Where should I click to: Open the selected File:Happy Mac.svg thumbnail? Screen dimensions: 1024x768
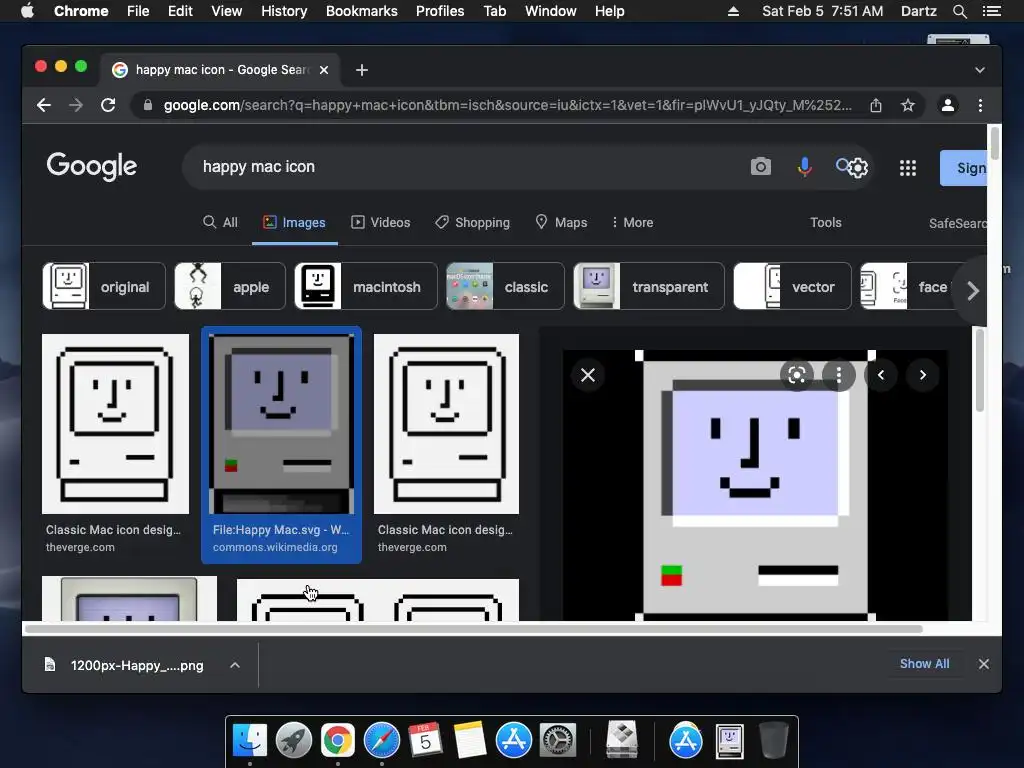click(281, 424)
